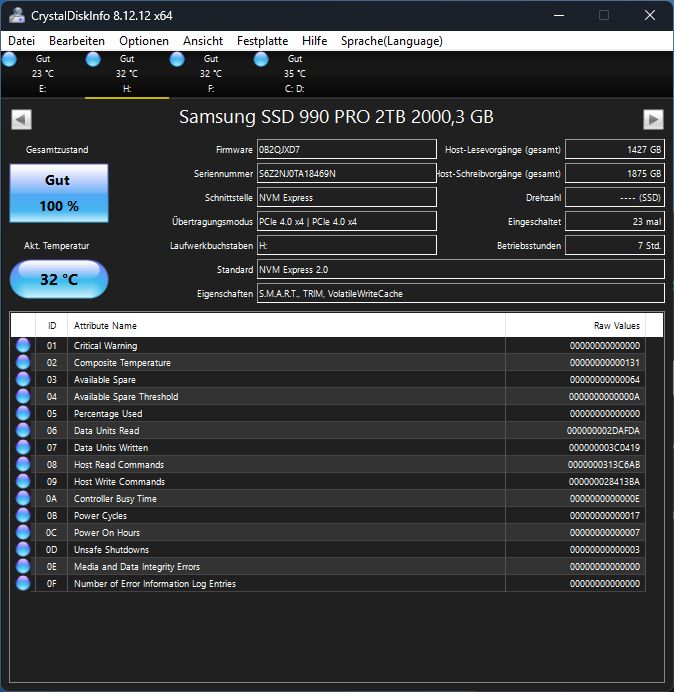The width and height of the screenshot is (674, 692).
Task: Open the Datei menu
Action: tap(21, 41)
